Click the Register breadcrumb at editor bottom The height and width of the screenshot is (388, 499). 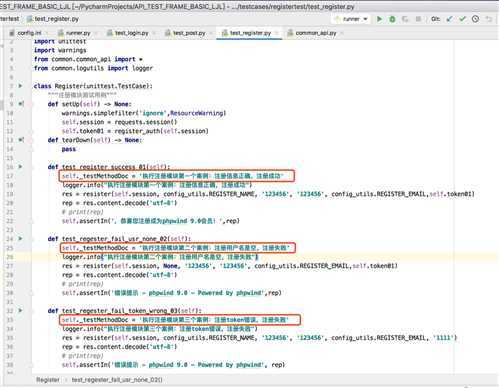coord(48,380)
